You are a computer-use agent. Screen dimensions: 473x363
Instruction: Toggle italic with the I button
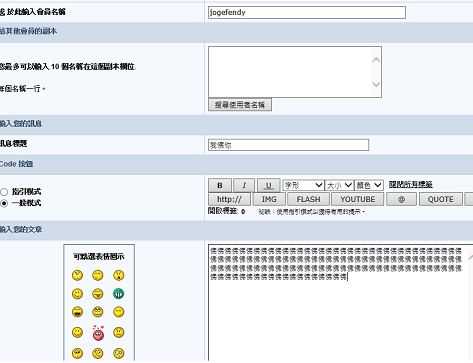point(244,185)
